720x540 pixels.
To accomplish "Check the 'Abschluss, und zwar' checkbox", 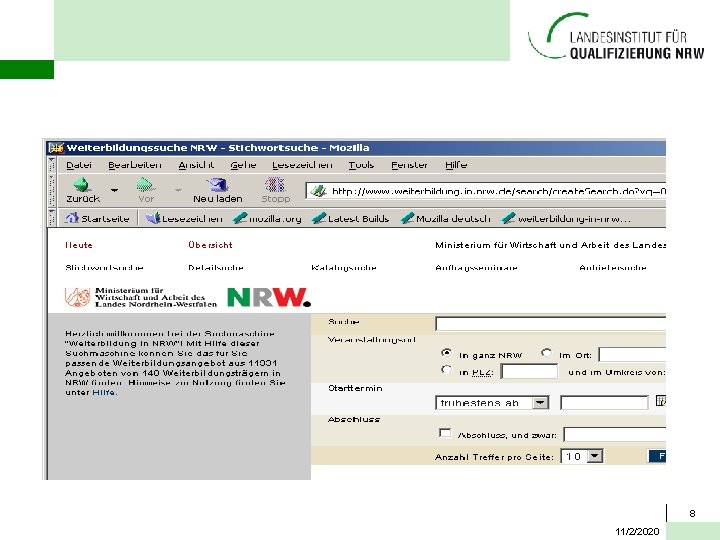I will click(x=445, y=433).
